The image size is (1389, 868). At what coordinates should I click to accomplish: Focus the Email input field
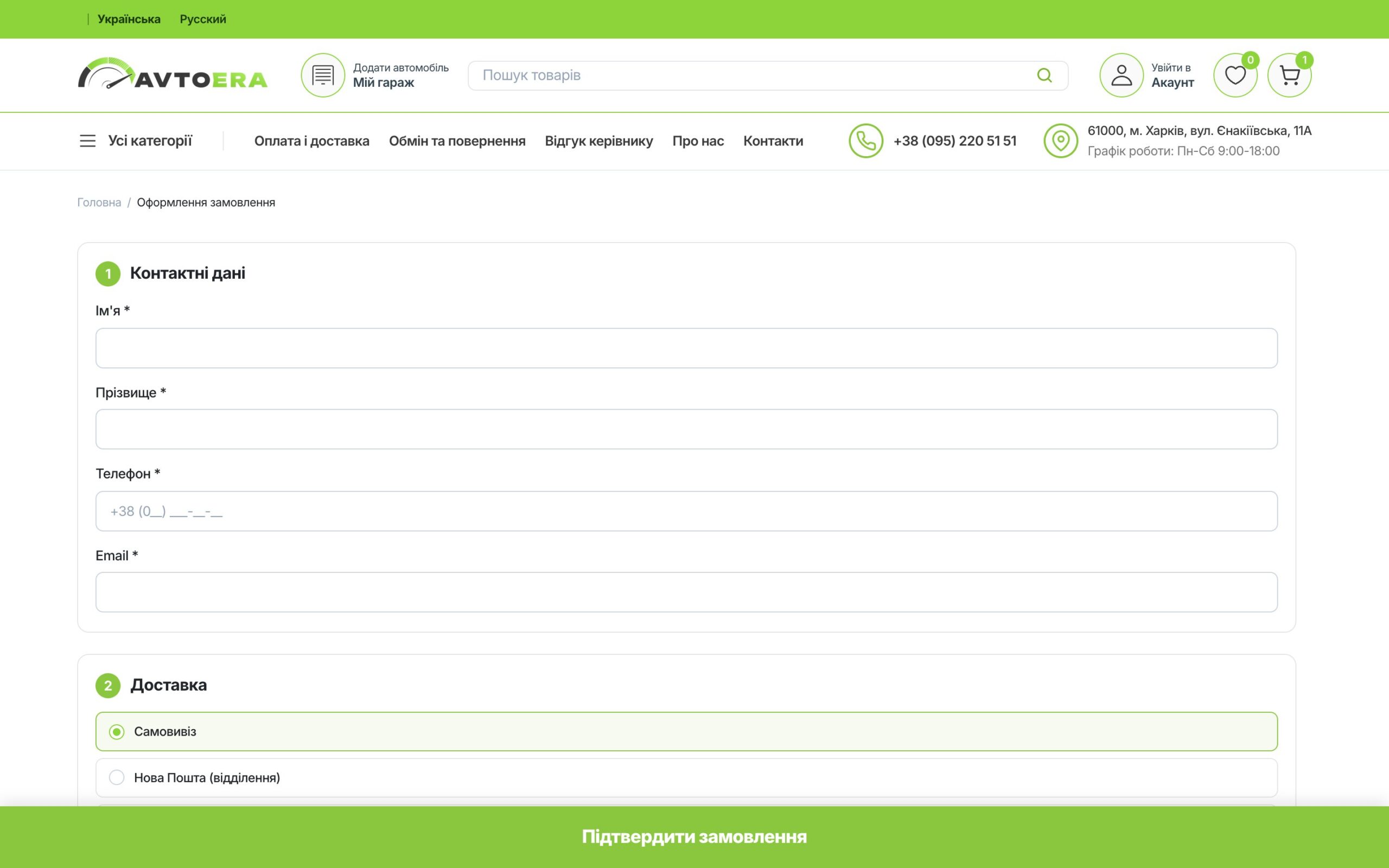pos(686,592)
